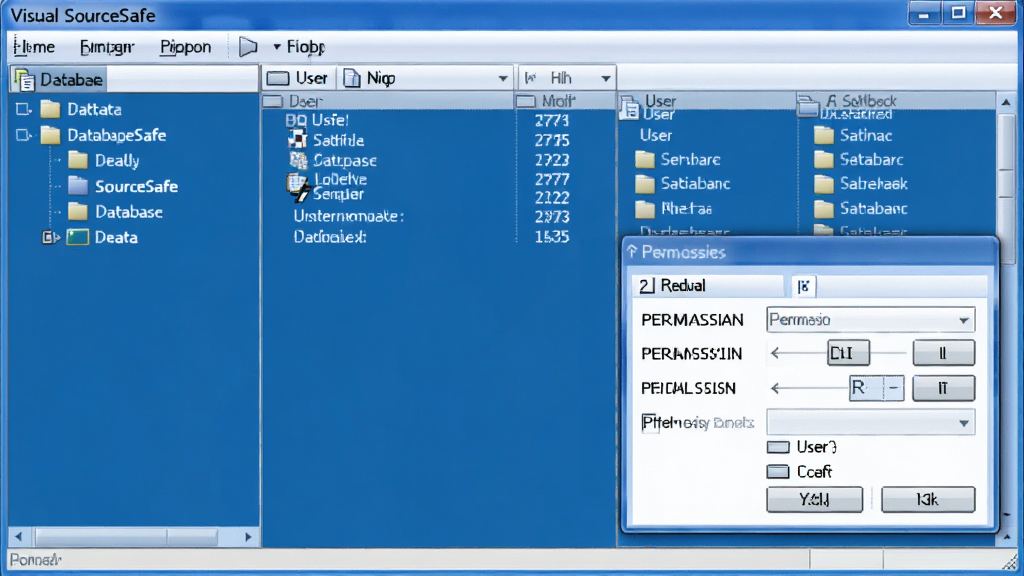Screen dimensions: 1024x576
Task: Select the Databae panel tab
Action: (59, 80)
